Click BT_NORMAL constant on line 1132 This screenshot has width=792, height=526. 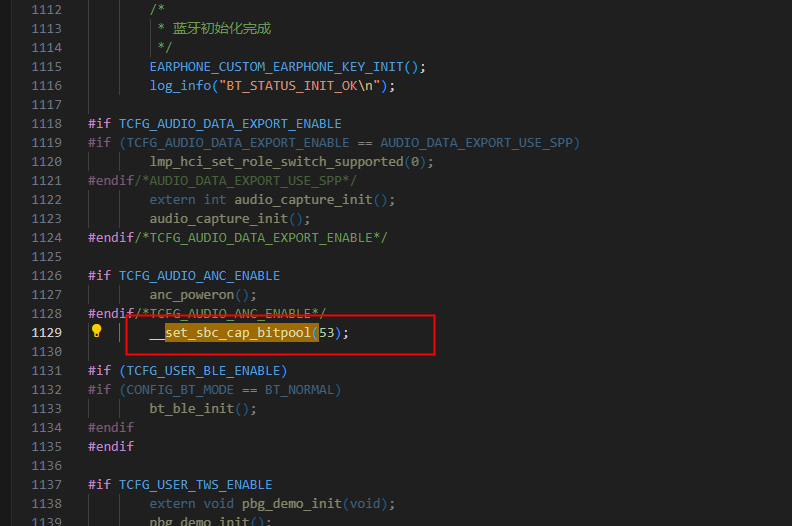(299, 390)
